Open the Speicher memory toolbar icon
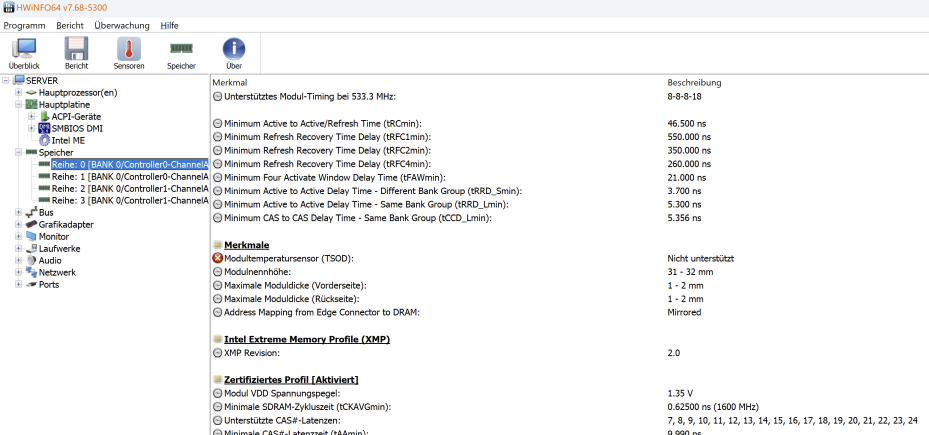 181,48
